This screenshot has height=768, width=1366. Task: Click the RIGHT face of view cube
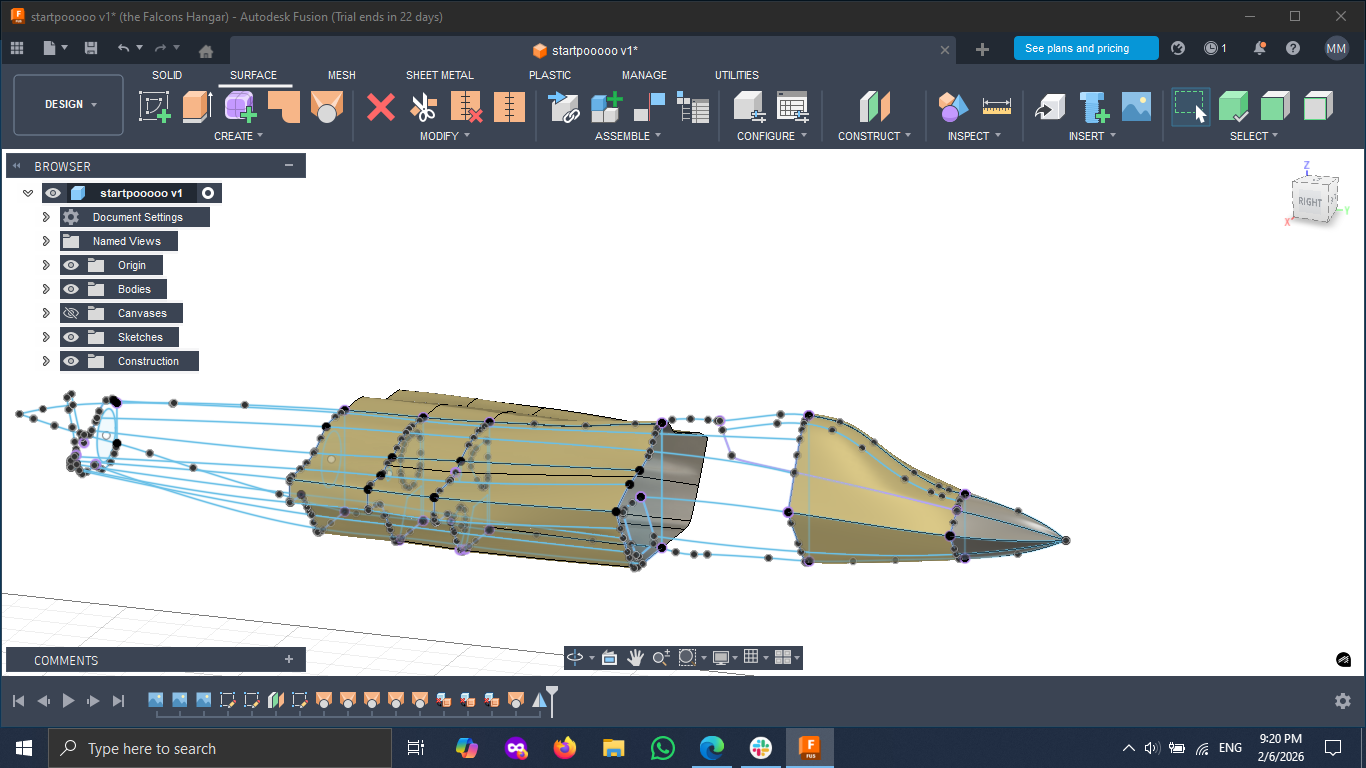(1310, 201)
